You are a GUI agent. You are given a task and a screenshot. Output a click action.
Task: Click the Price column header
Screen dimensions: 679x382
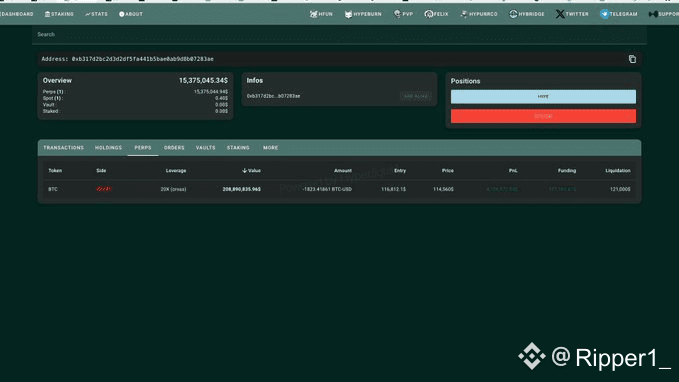pyautogui.click(x=448, y=171)
